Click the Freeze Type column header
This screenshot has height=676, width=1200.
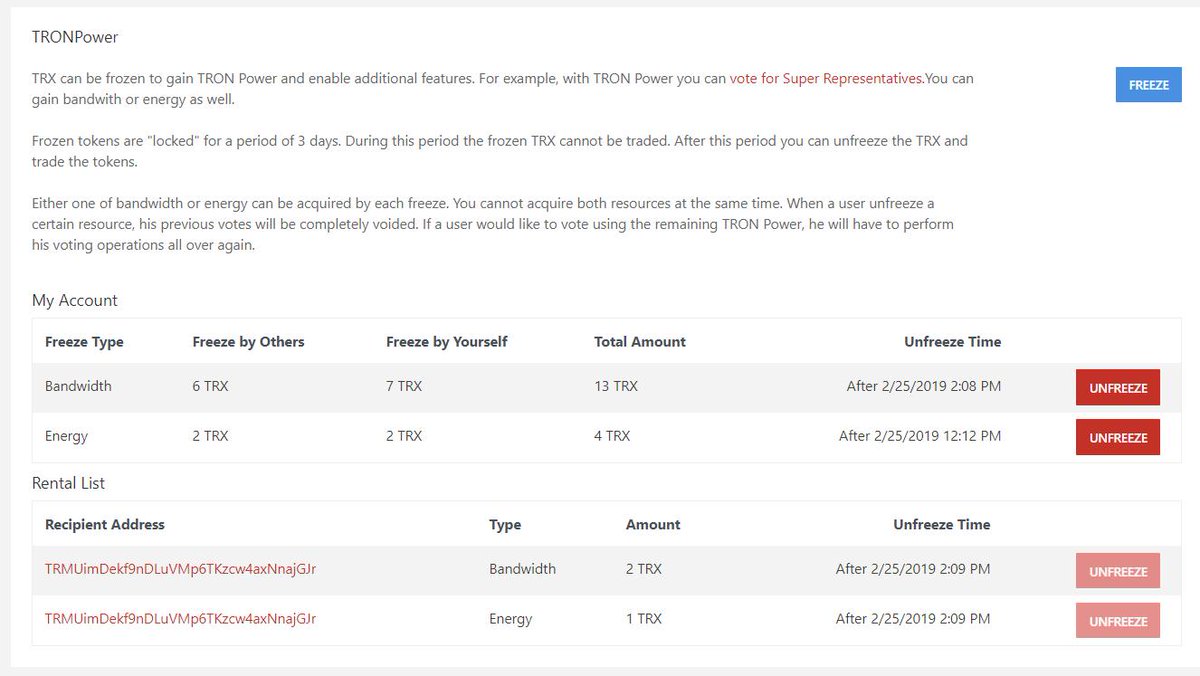84,342
